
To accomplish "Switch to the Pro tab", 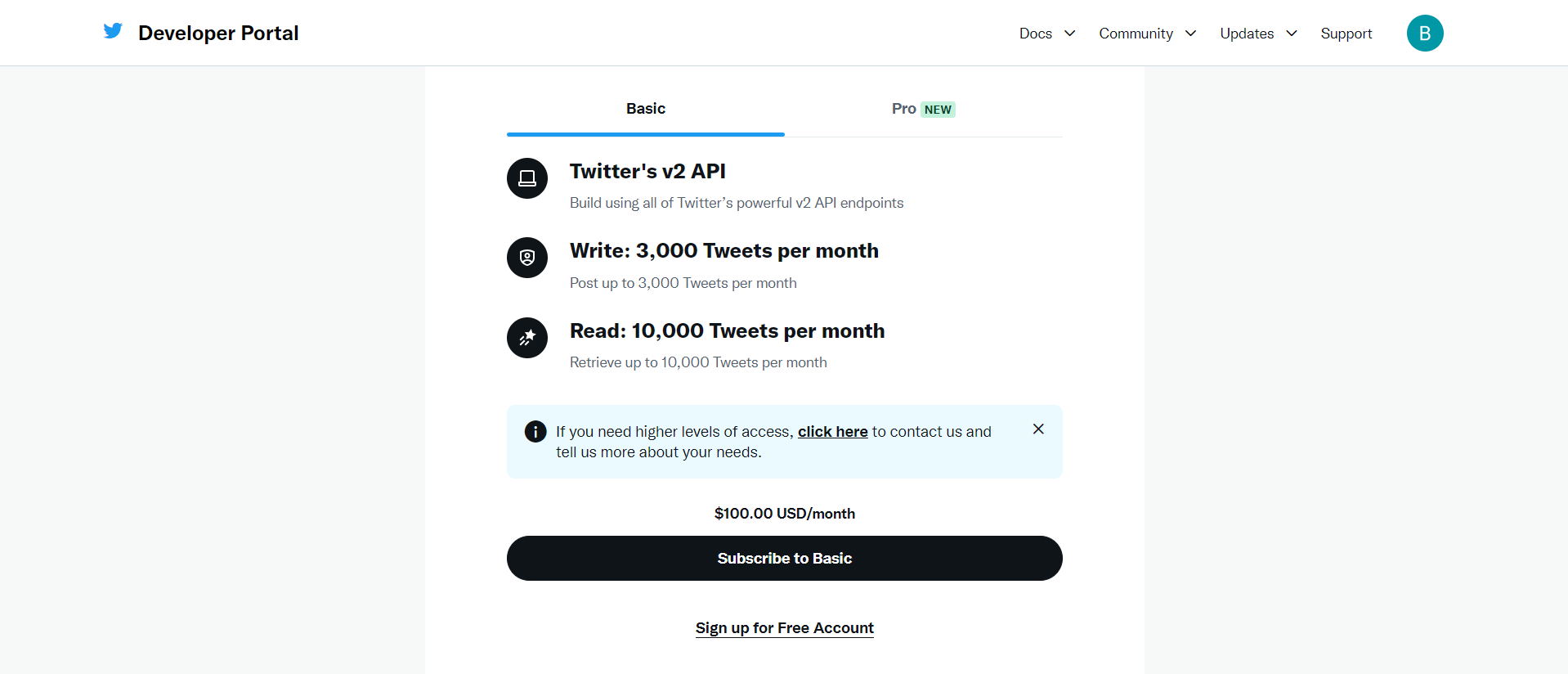I will coord(903,109).
